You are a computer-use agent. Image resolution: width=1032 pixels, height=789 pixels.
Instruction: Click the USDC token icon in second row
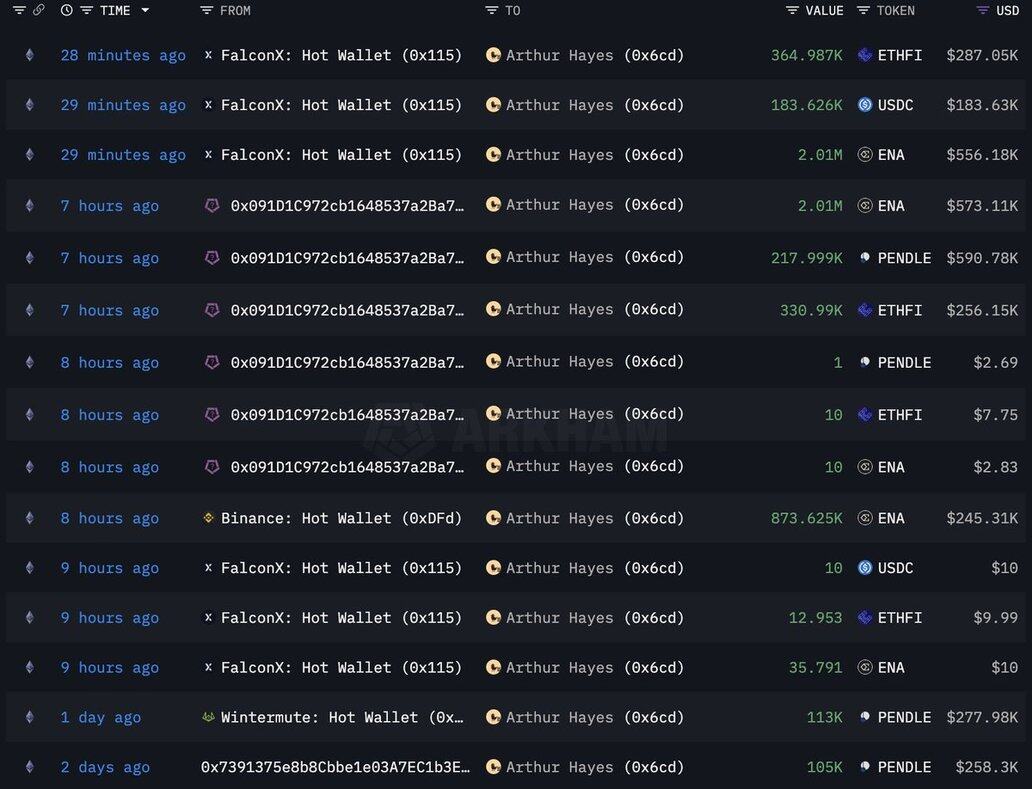click(865, 105)
